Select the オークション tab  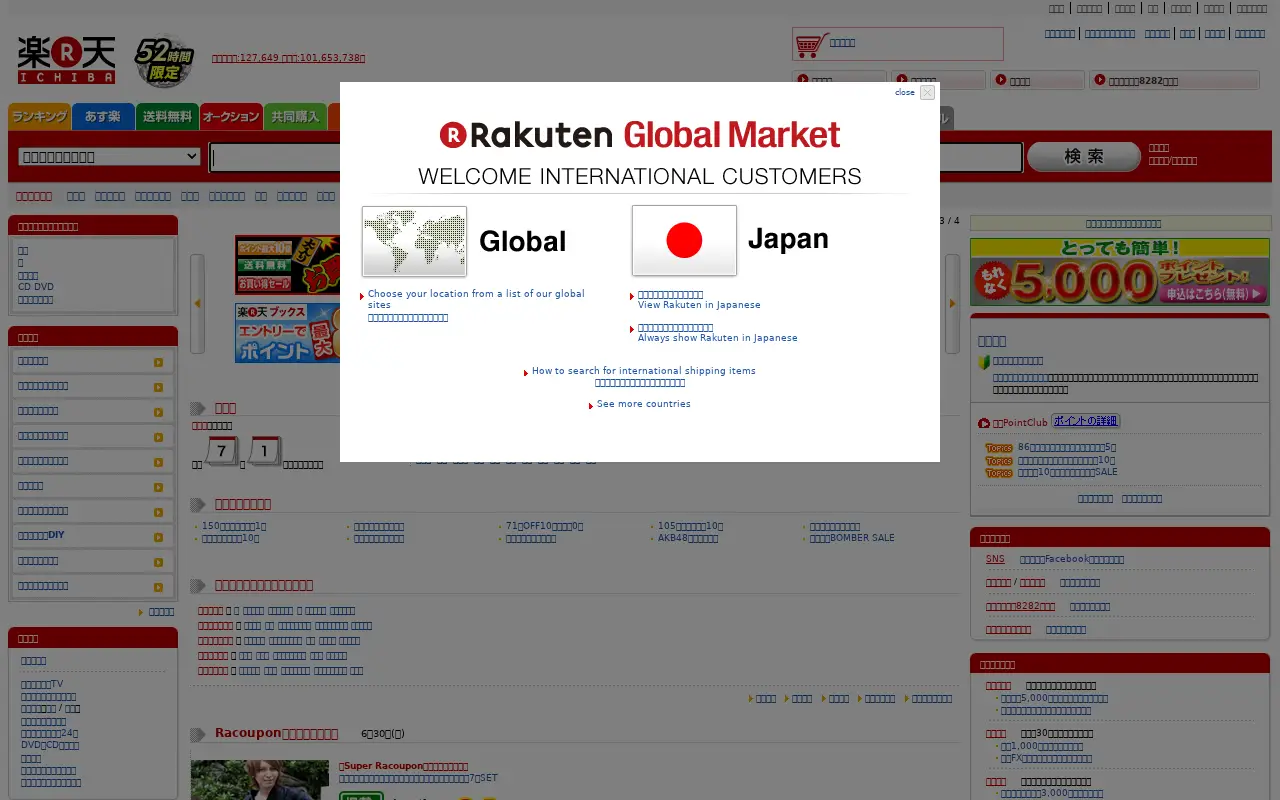[231, 117]
